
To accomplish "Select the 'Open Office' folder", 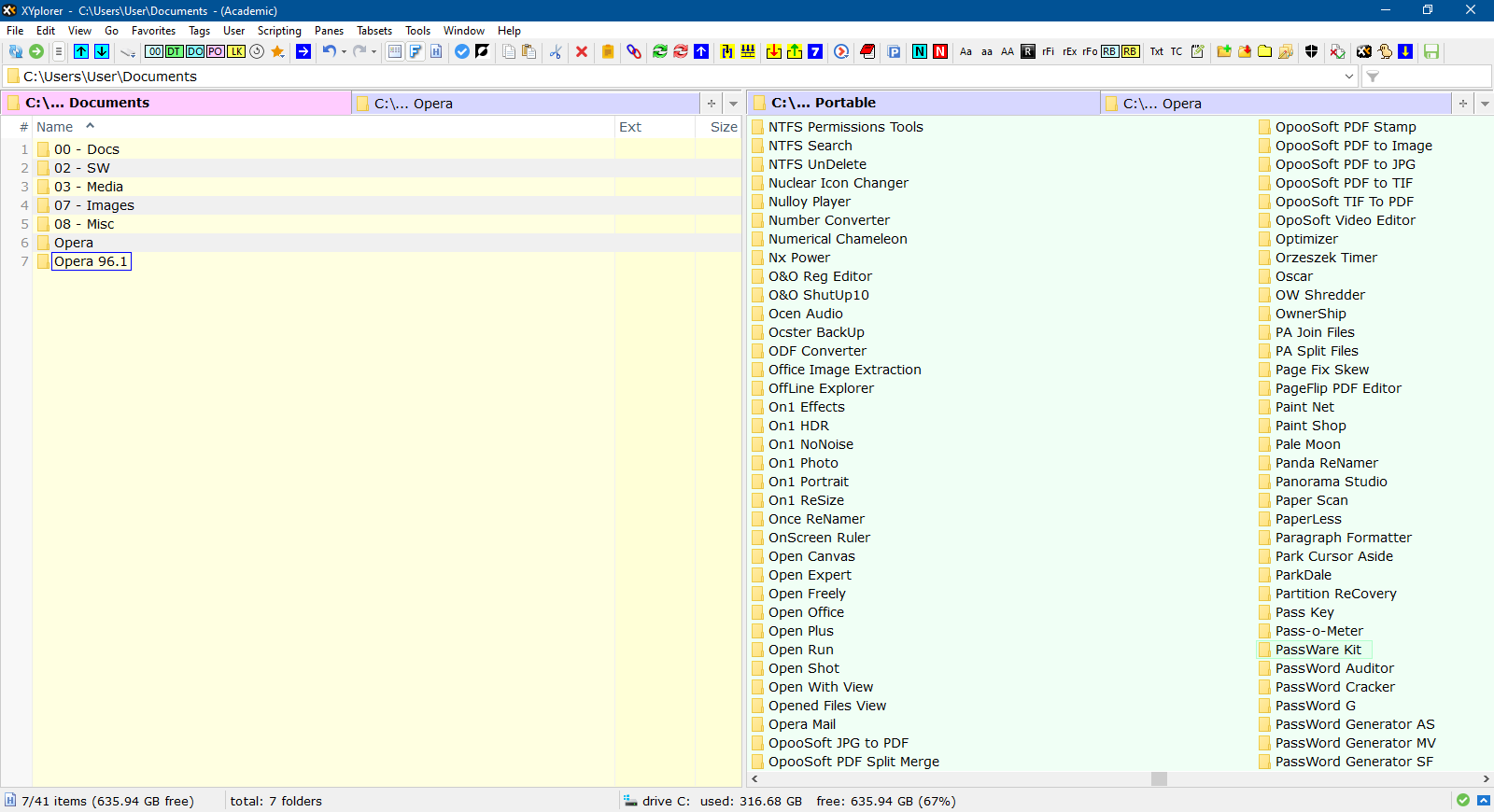I will tap(806, 612).
